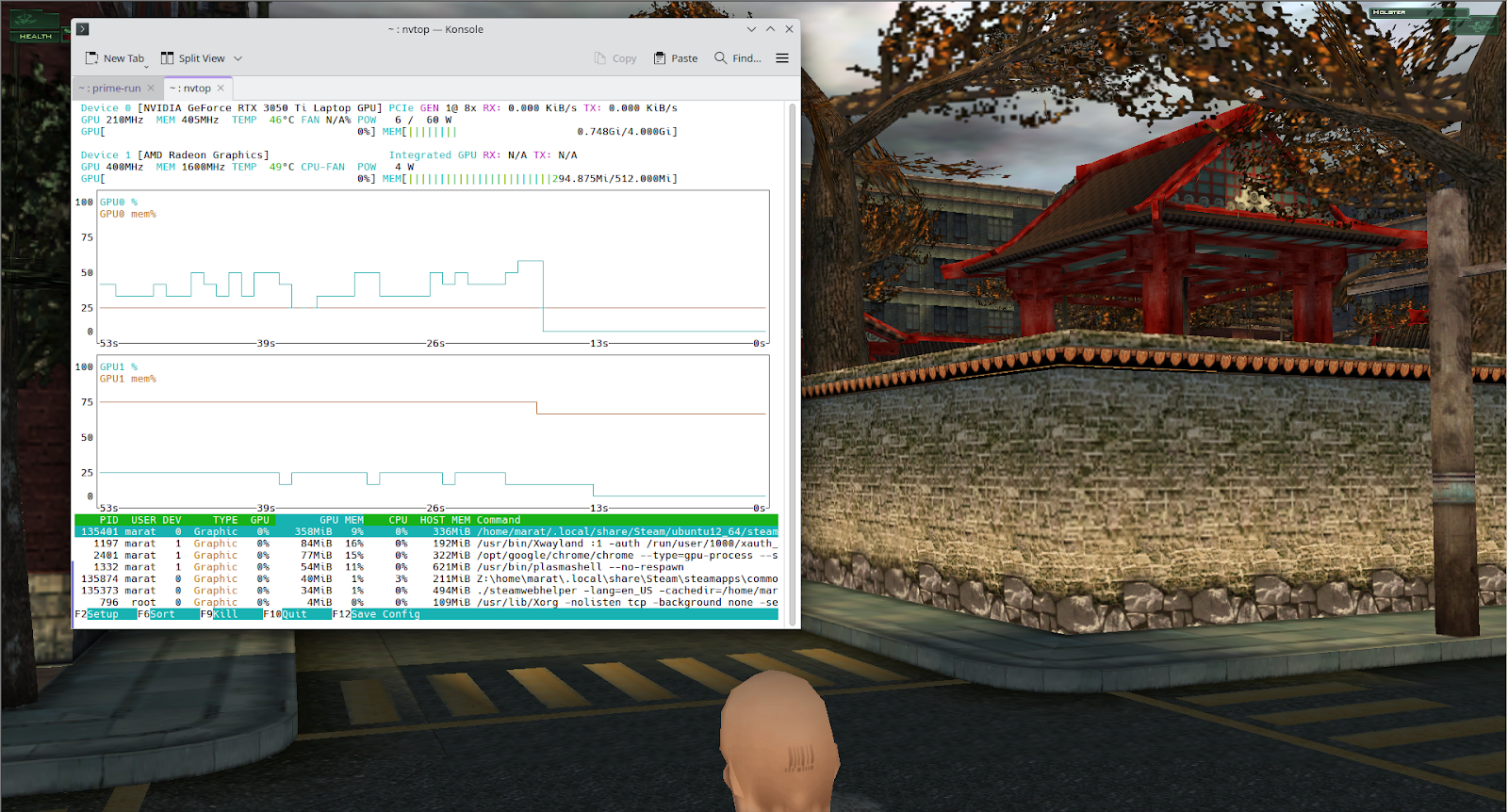The image size is (1508, 812).
Task: Select the steamwebhelper process row
Action: 427,591
